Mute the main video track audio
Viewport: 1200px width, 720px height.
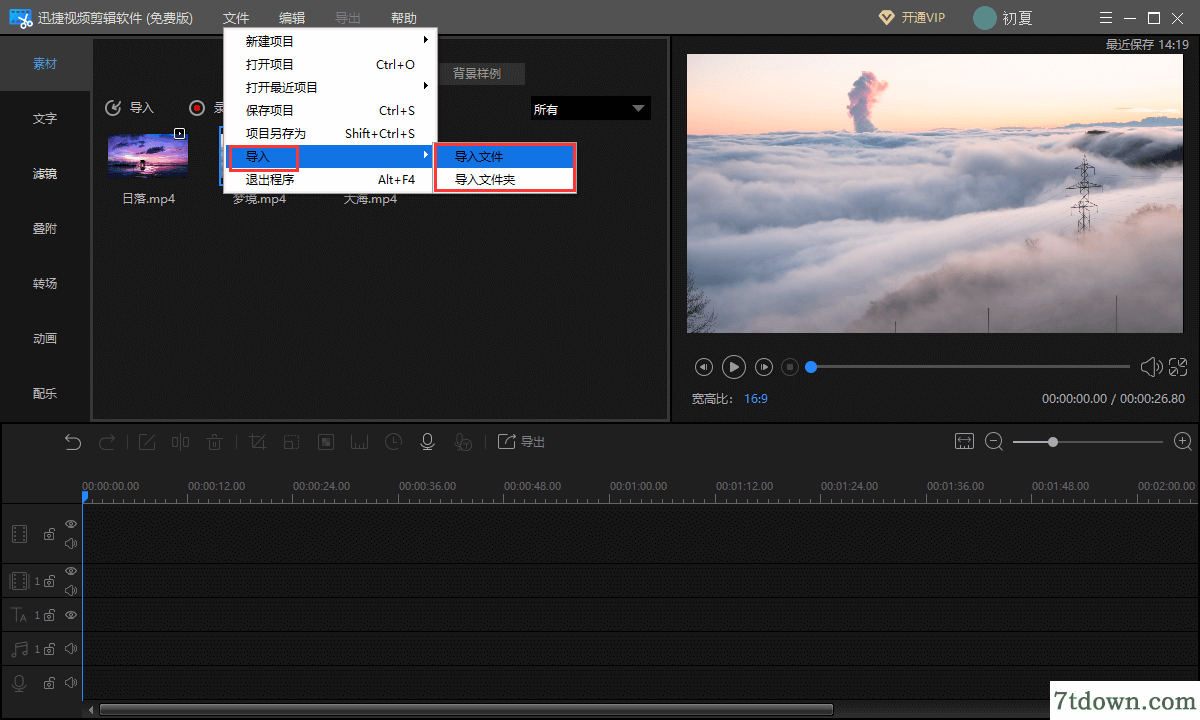point(71,544)
